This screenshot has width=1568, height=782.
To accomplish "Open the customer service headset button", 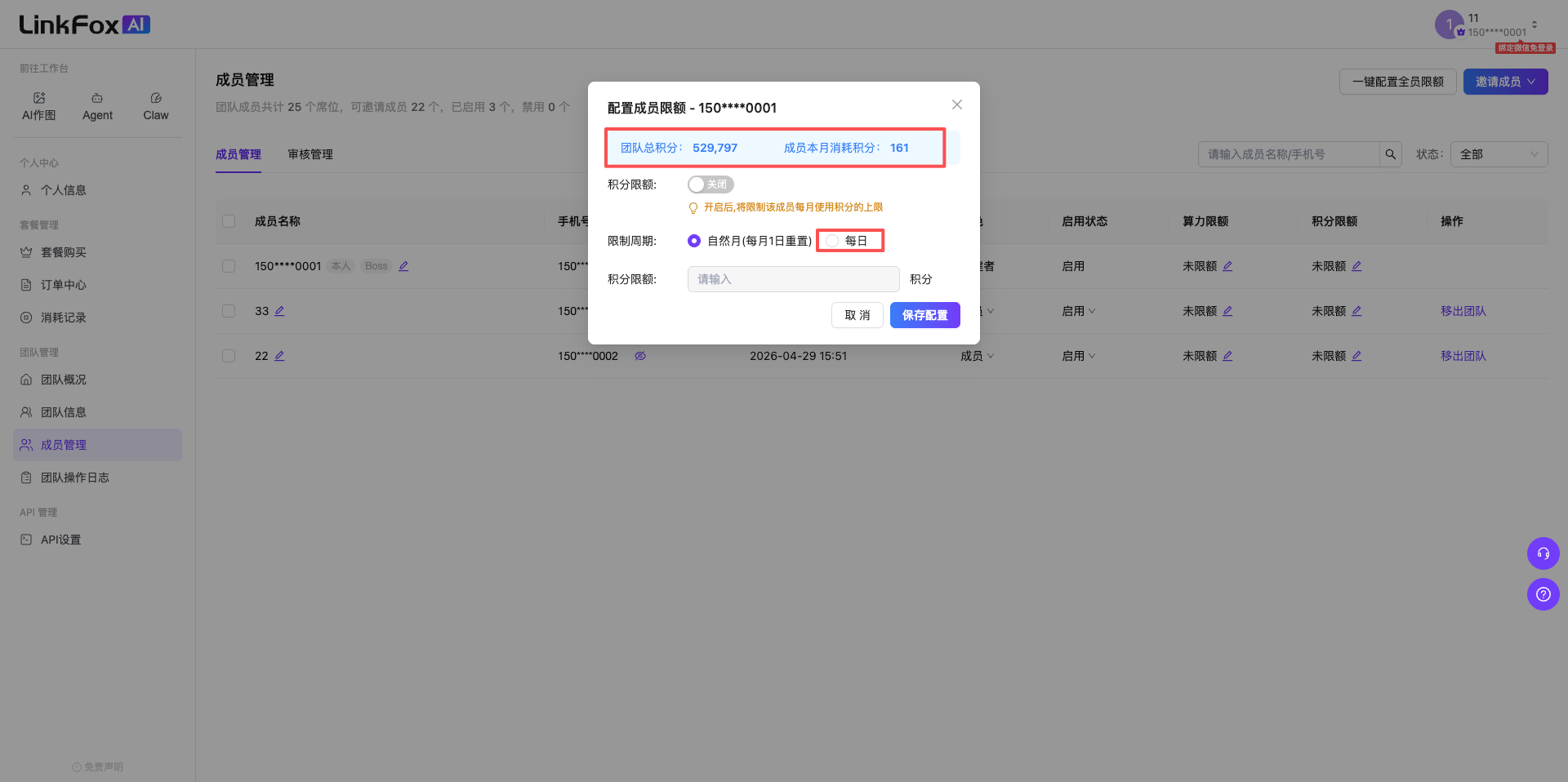I will 1543,553.
